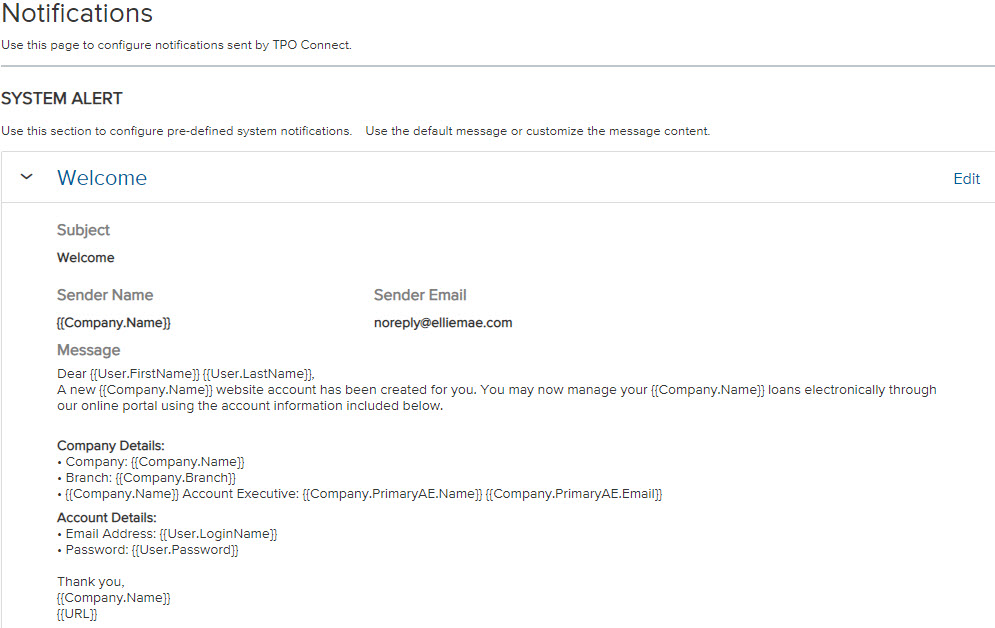Select the Branch: {{Company.Branch}} bullet
Viewport: 995px width, 628px height.
click(147, 478)
